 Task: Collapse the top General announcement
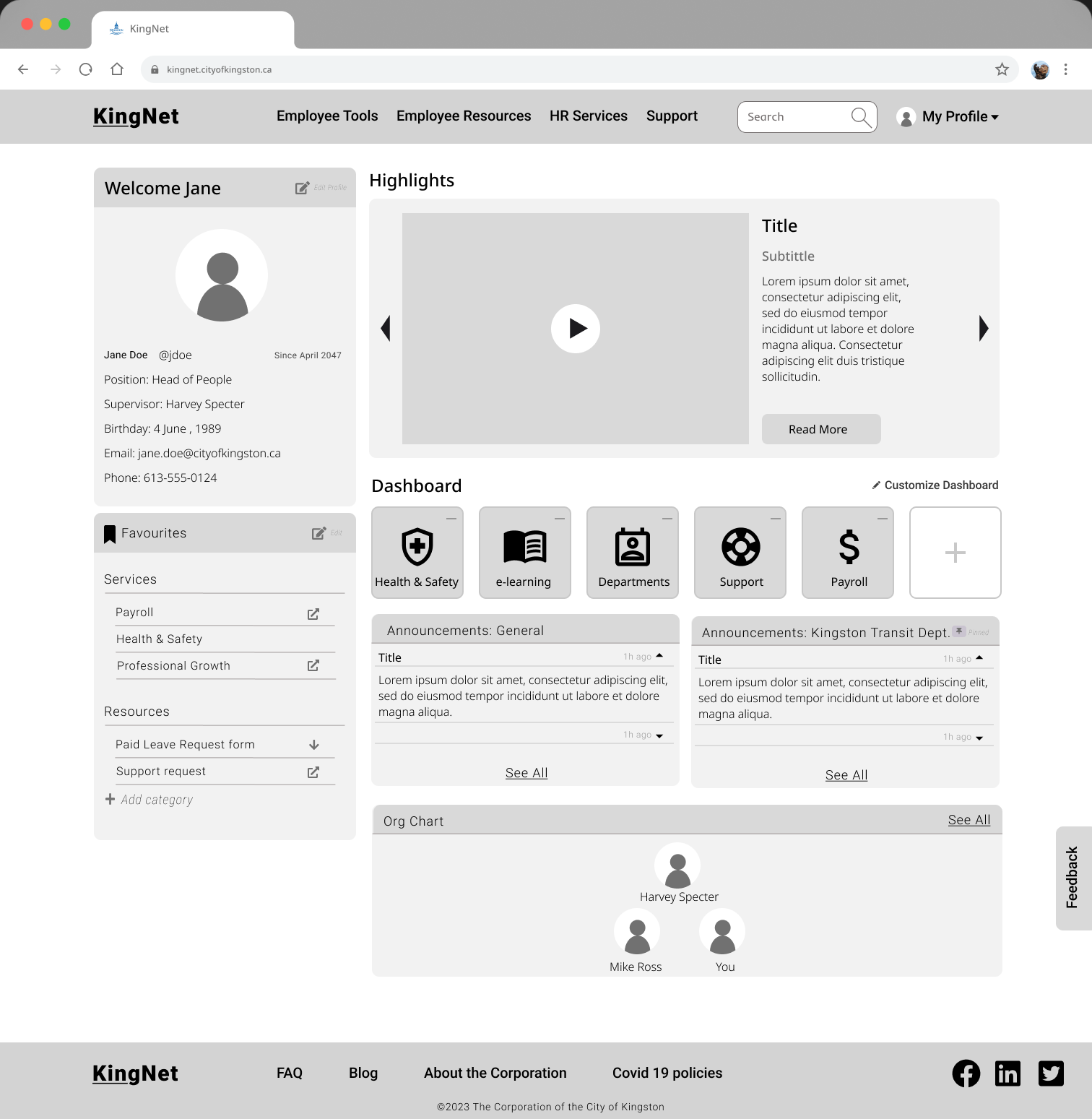tap(659, 654)
